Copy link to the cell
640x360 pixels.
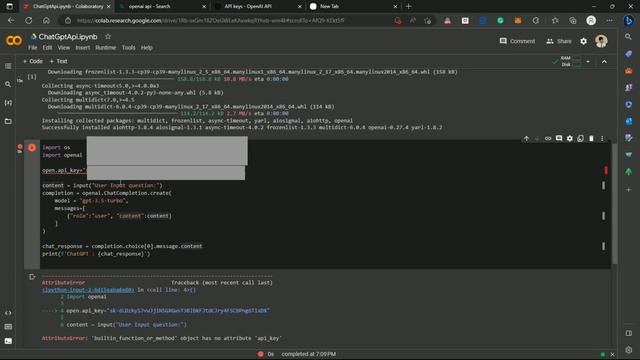[x=548, y=139]
